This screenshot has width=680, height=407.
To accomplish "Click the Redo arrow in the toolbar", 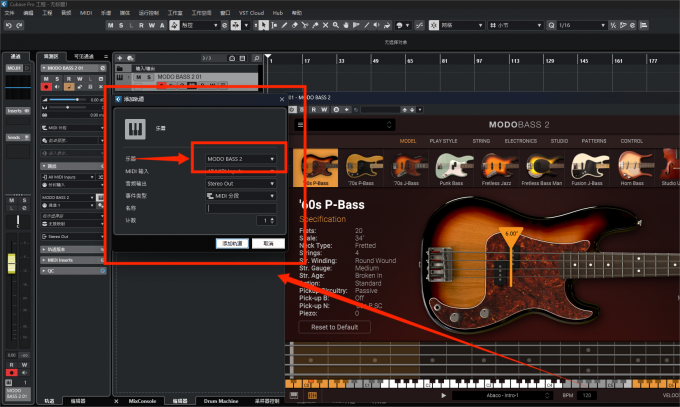I will click(19, 26).
